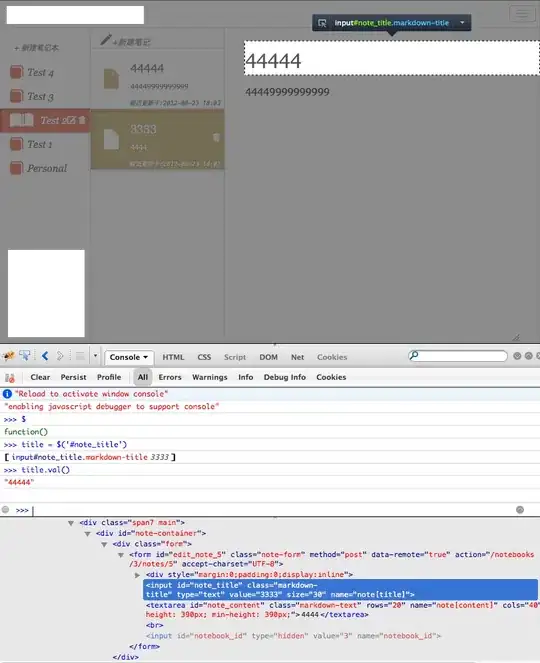Open the small arrow dropdown beside the lines icon
Image resolution: width=540 pixels, height=663 pixels.
click(95, 356)
